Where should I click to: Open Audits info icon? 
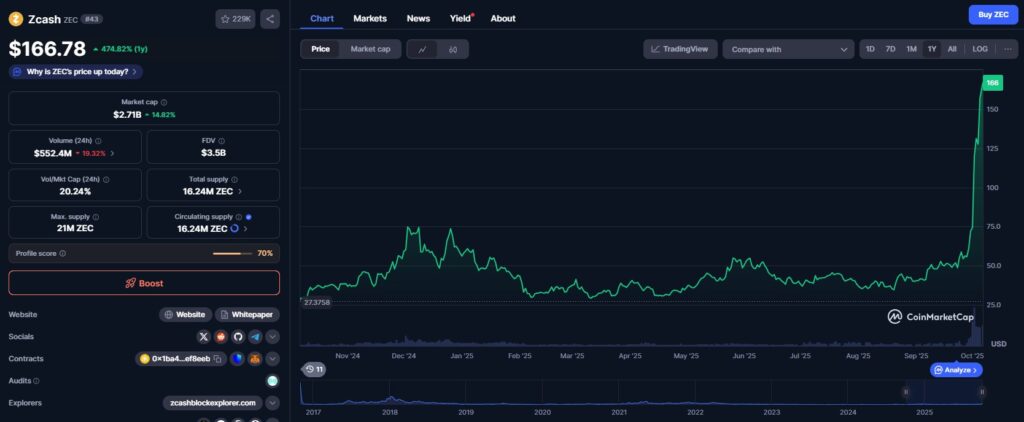click(36, 381)
